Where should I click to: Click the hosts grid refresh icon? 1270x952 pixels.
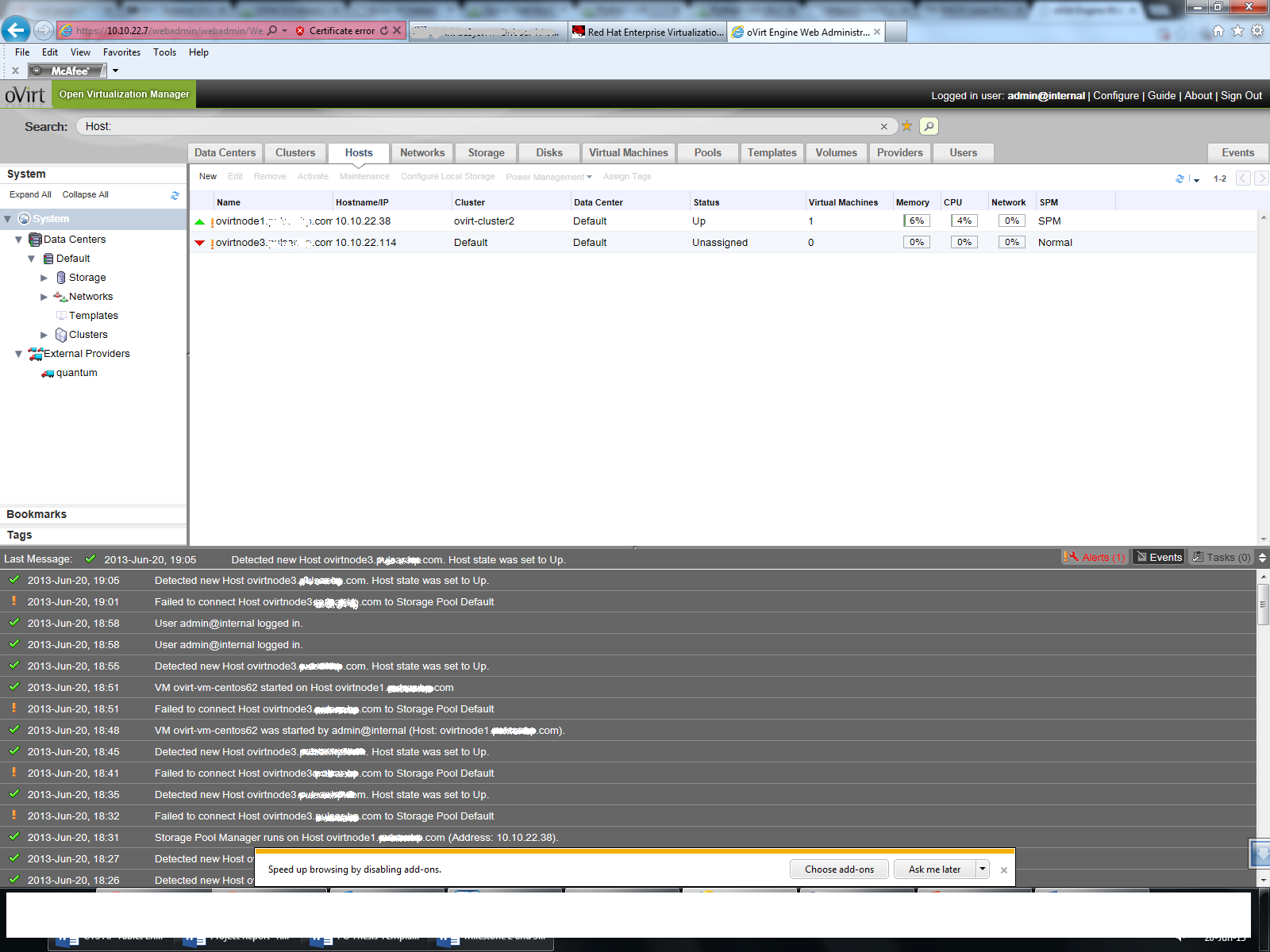[x=1180, y=178]
